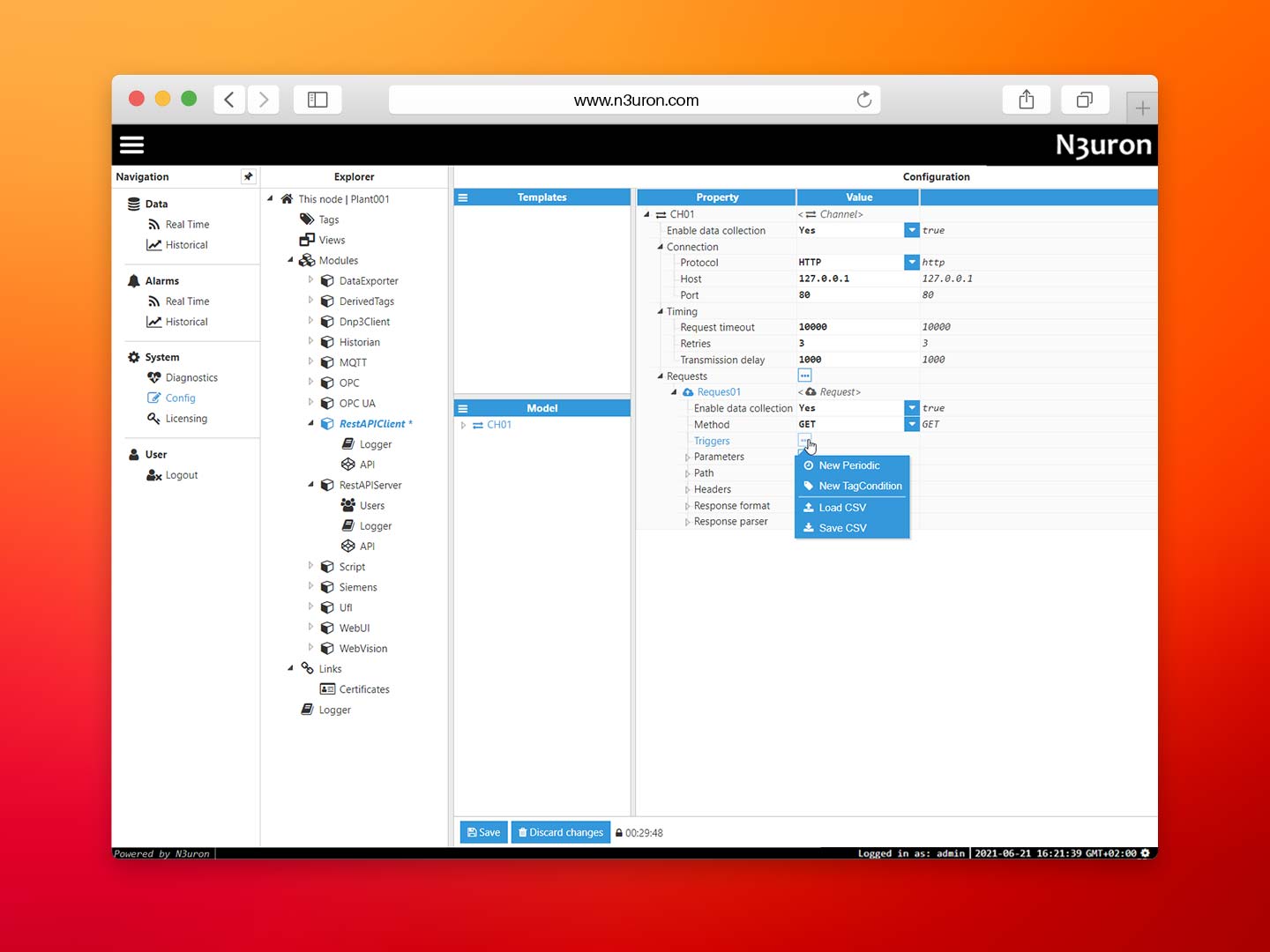Image resolution: width=1270 pixels, height=952 pixels.
Task: Expand the MQTT module node
Action: 310,361
